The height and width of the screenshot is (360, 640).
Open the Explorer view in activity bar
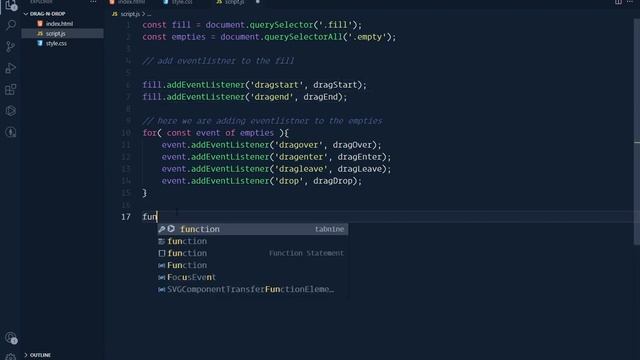pyautogui.click(x=11, y=5)
